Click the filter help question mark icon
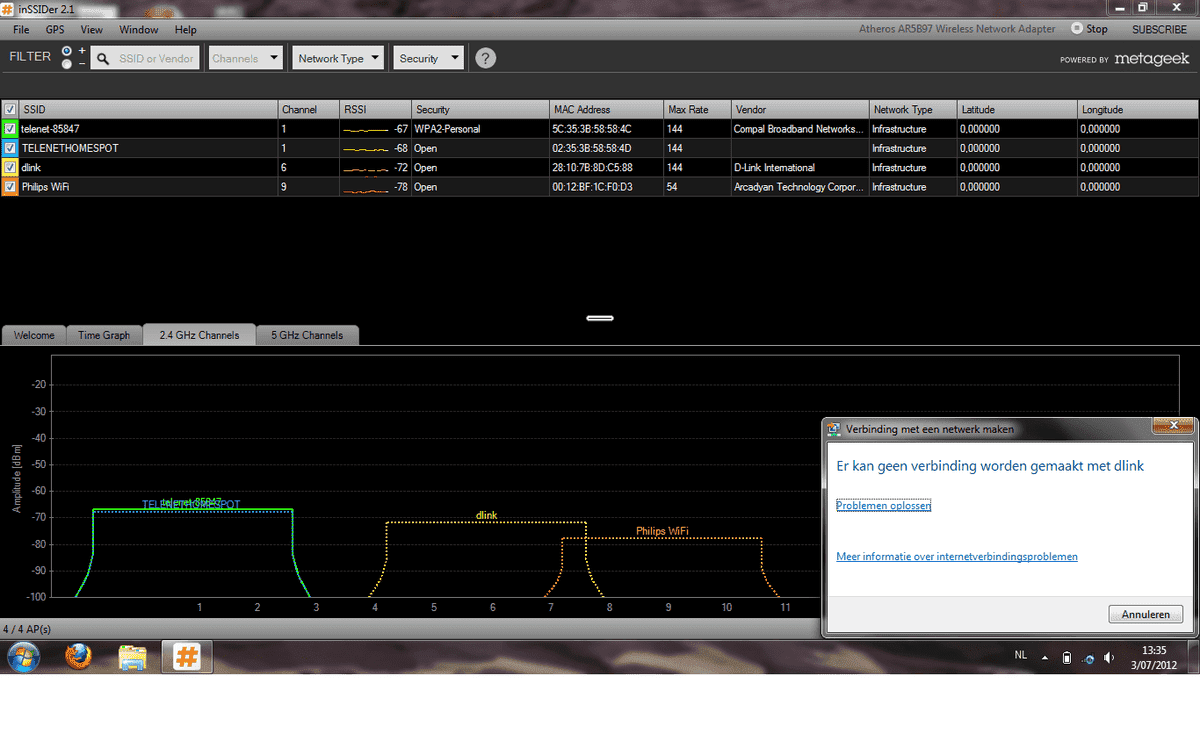Viewport: 1200px width, 748px height. 485,58
